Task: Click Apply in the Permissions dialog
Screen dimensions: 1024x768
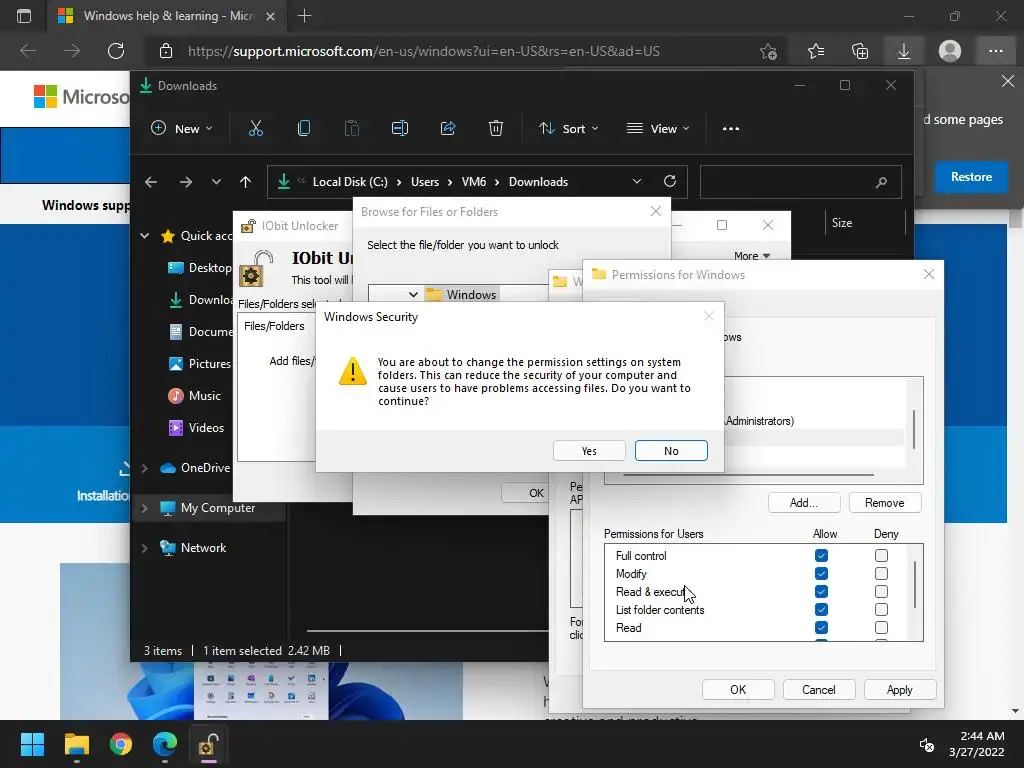Action: (899, 690)
